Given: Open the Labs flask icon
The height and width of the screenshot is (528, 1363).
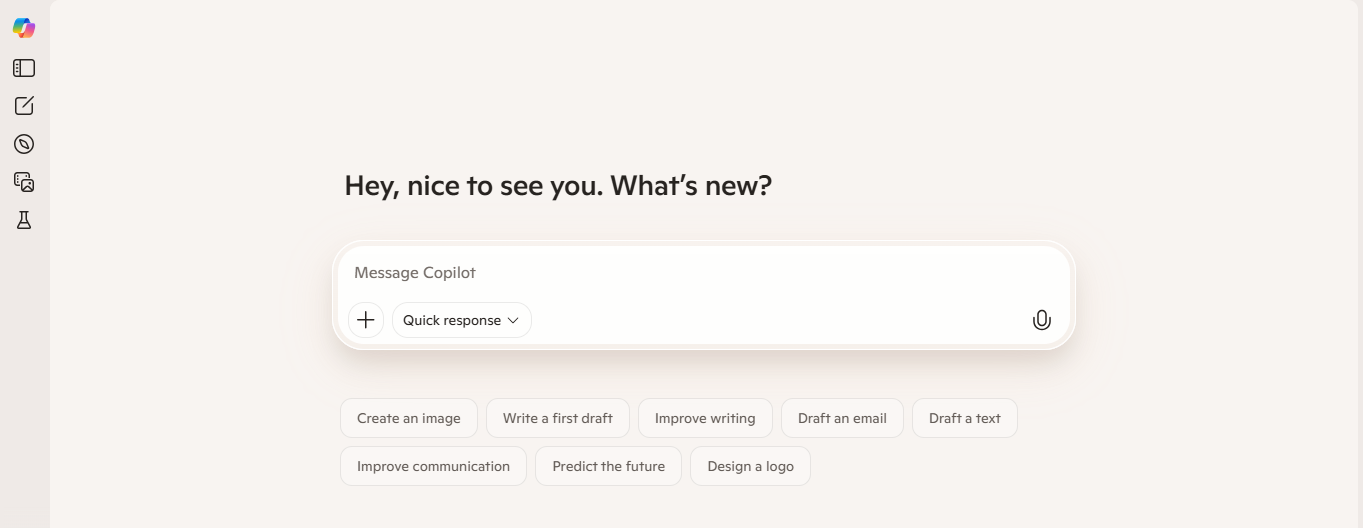Looking at the screenshot, I should point(24,220).
